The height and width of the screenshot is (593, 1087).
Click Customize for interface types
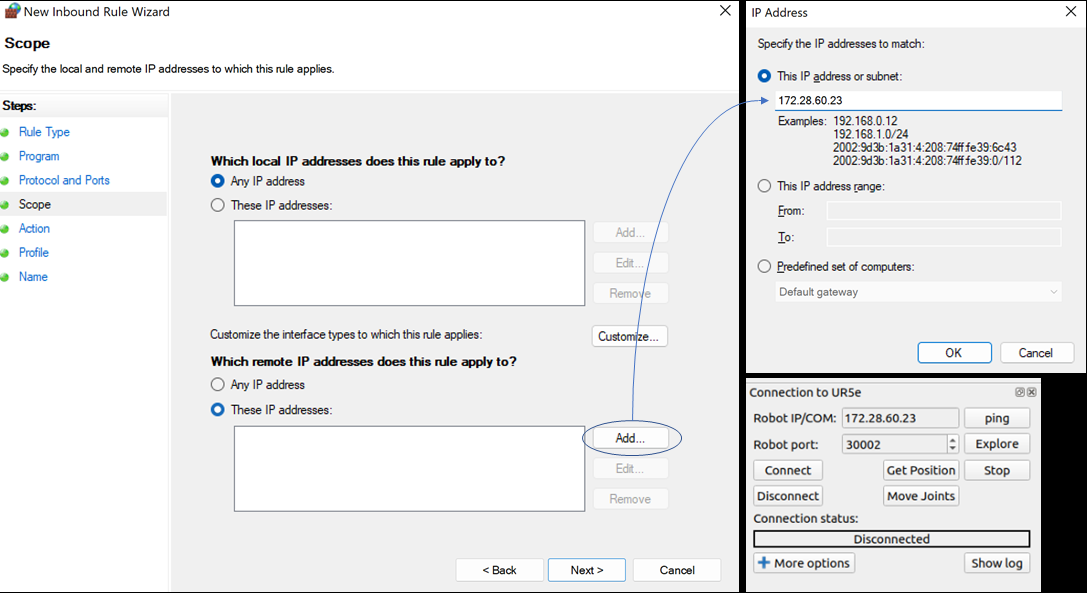click(630, 336)
